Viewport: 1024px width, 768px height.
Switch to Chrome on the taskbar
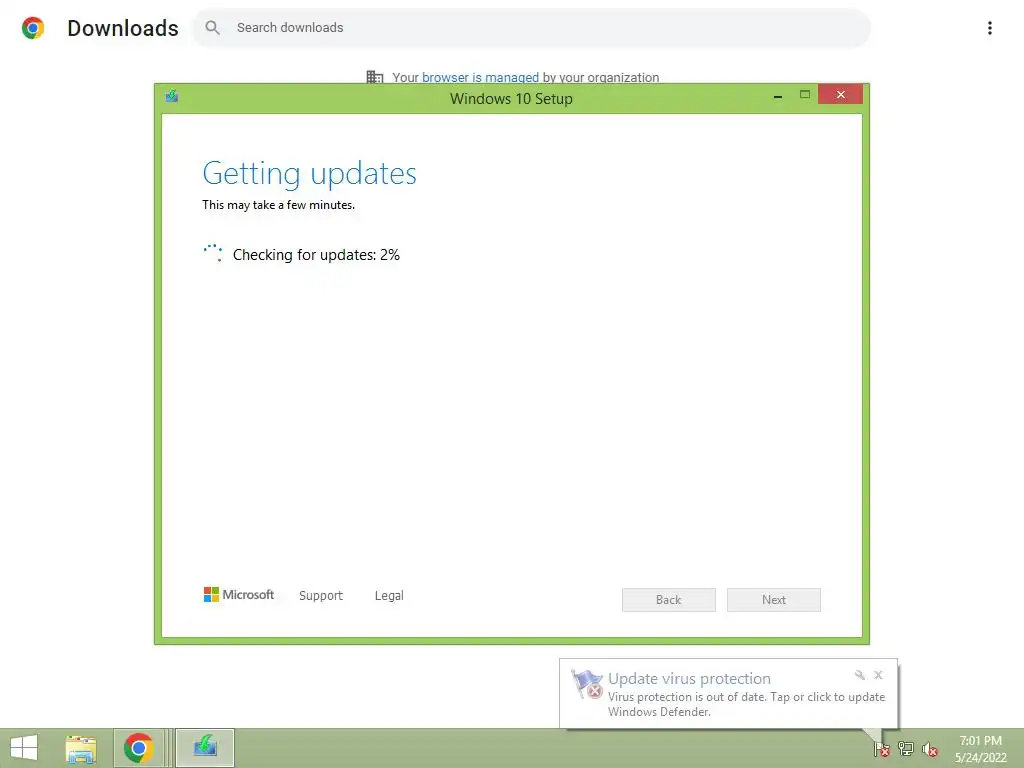coord(138,748)
